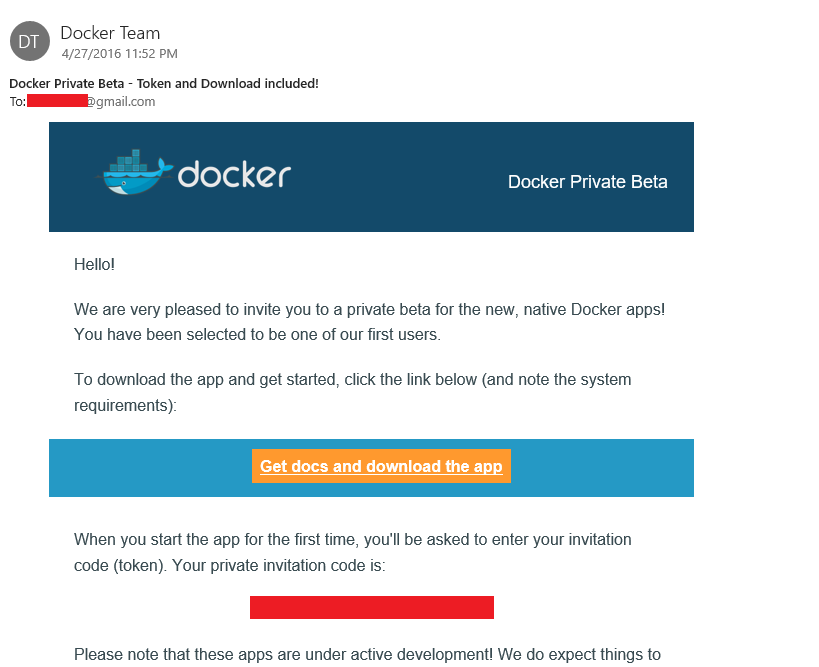Viewport: 819px width, 667px height.
Task: Open the Get docs and download the app link
Action: tap(381, 466)
